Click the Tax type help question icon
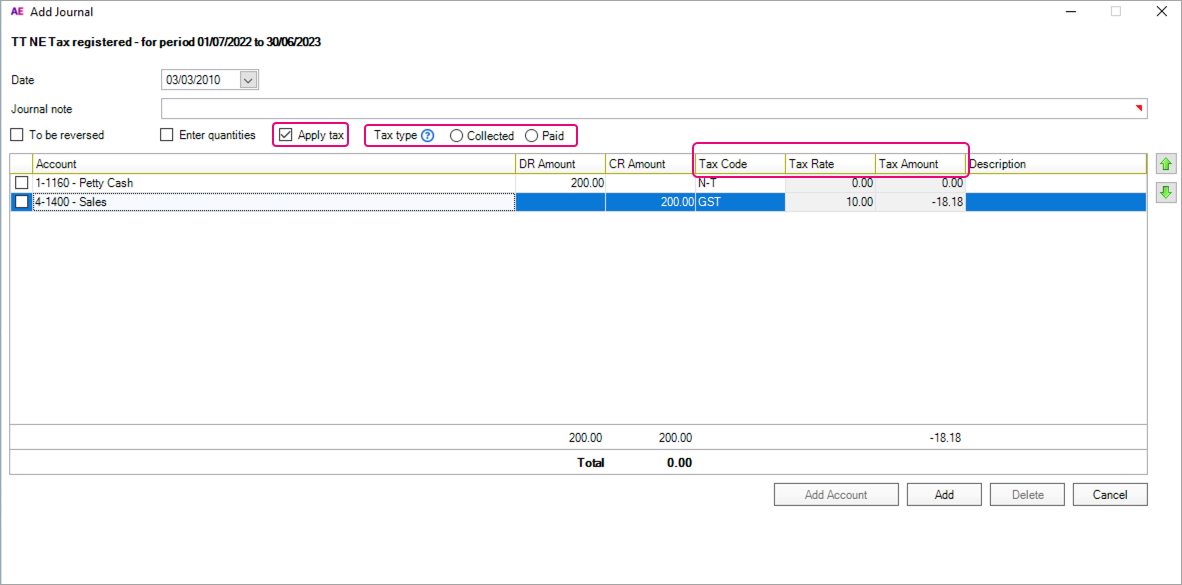This screenshot has width=1182, height=585. 428,136
